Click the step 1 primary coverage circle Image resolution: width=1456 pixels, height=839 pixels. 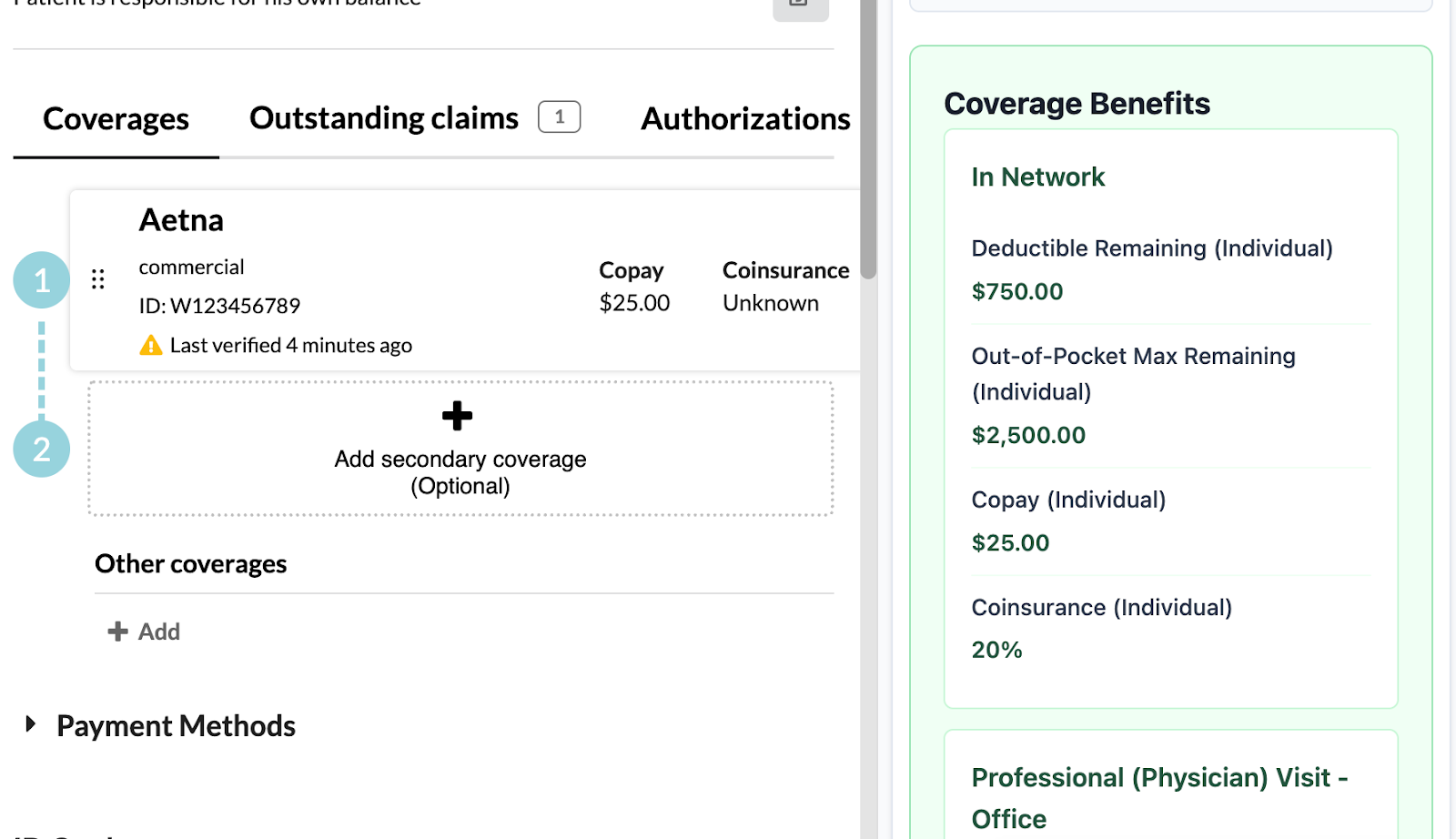42,280
